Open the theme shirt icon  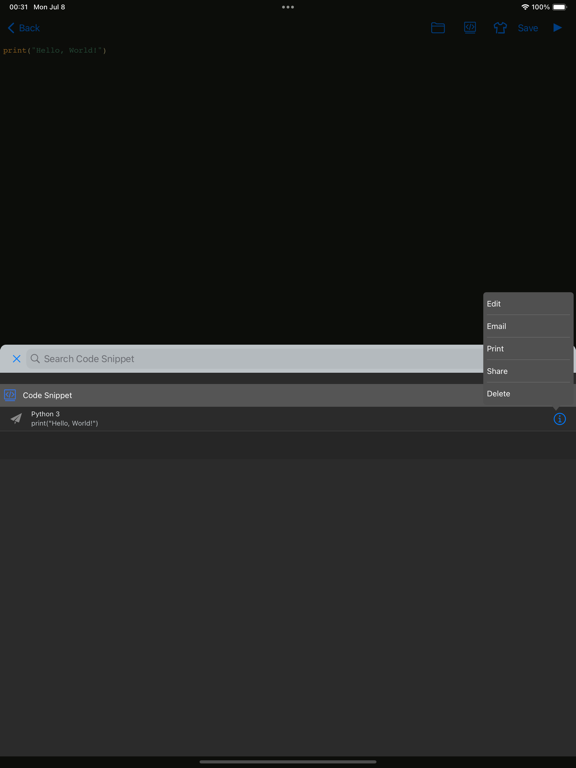click(x=500, y=28)
